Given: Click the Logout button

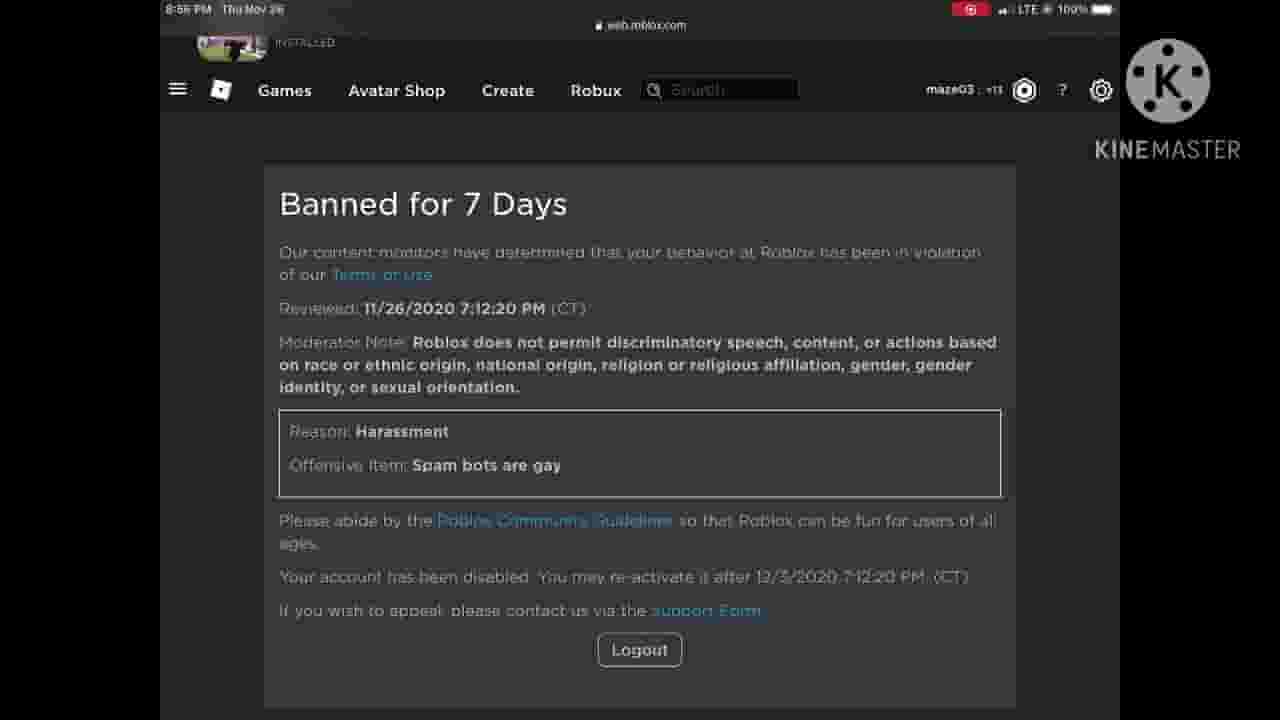Looking at the screenshot, I should (640, 650).
